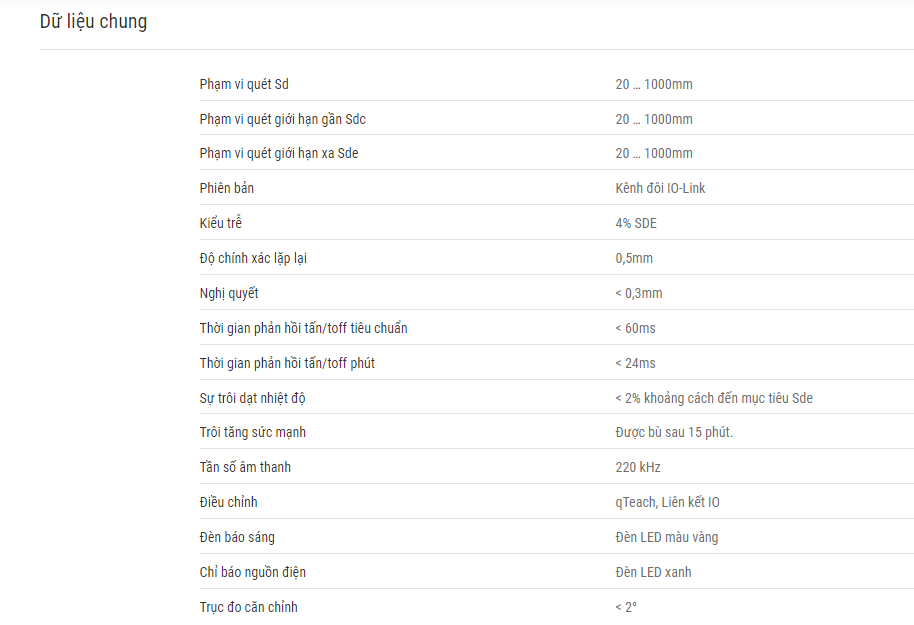Select 'Phạm vi quét giới hạn xa Sde' row
This screenshot has height=625, width=914.
[x=557, y=153]
